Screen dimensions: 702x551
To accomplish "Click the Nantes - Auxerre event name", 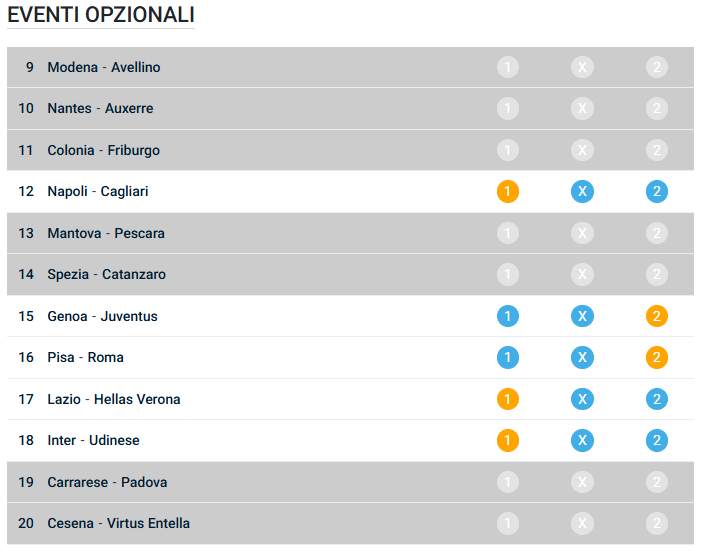I will 100,108.
